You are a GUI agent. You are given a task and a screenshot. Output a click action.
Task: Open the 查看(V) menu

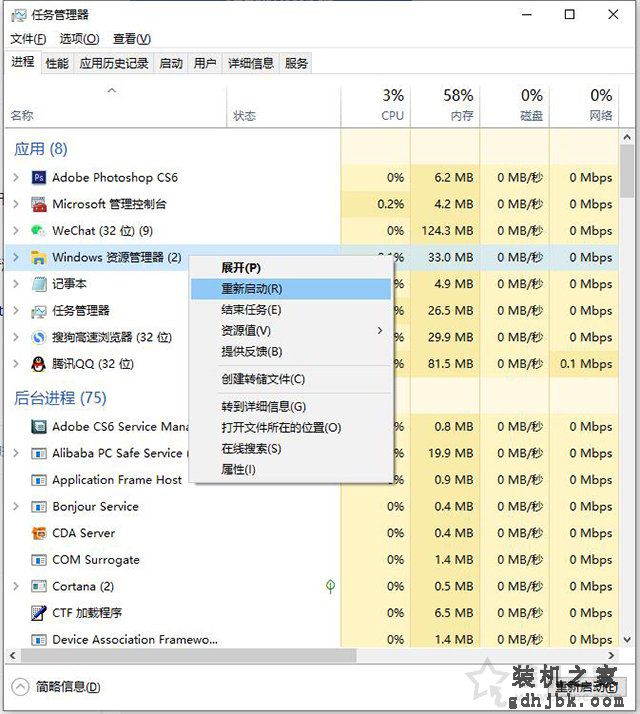(132, 39)
